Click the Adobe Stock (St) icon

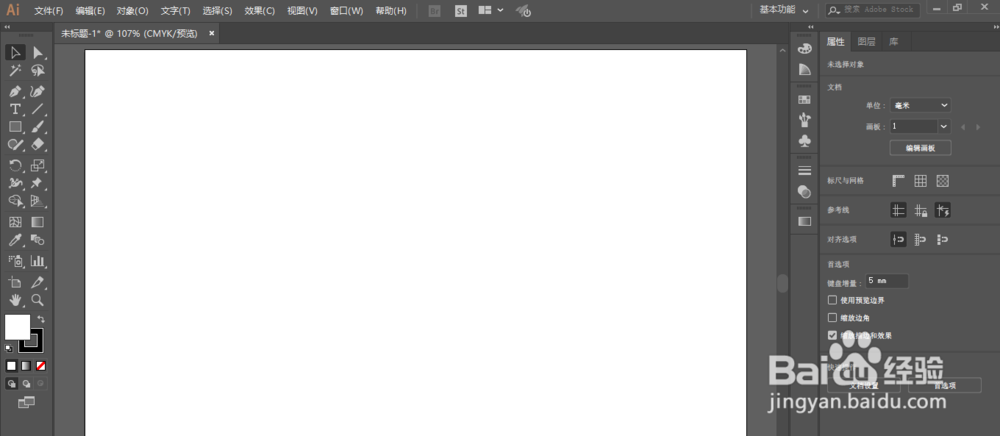461,11
